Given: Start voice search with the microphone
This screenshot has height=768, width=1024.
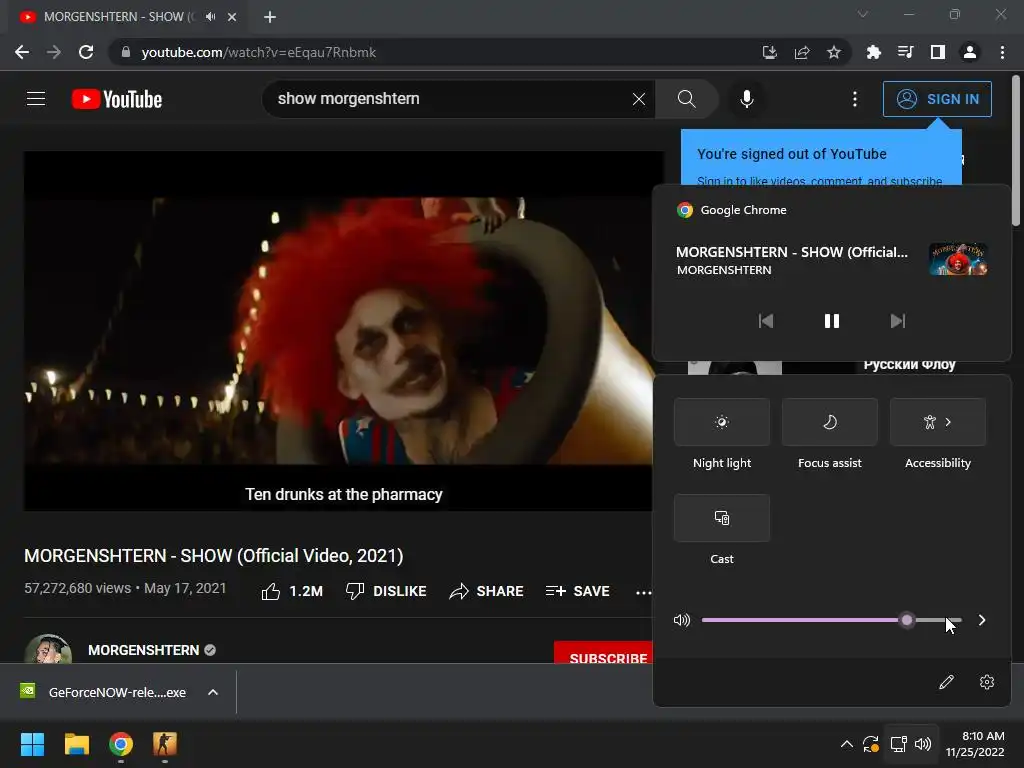Looking at the screenshot, I should 746,99.
